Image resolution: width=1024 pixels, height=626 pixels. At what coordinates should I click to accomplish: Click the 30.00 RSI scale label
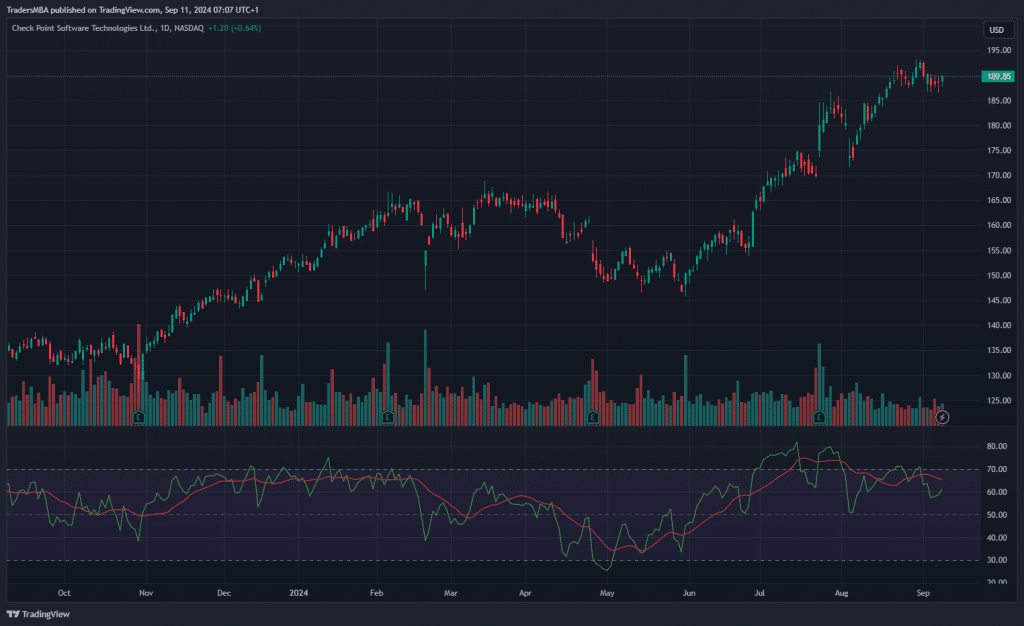996,560
